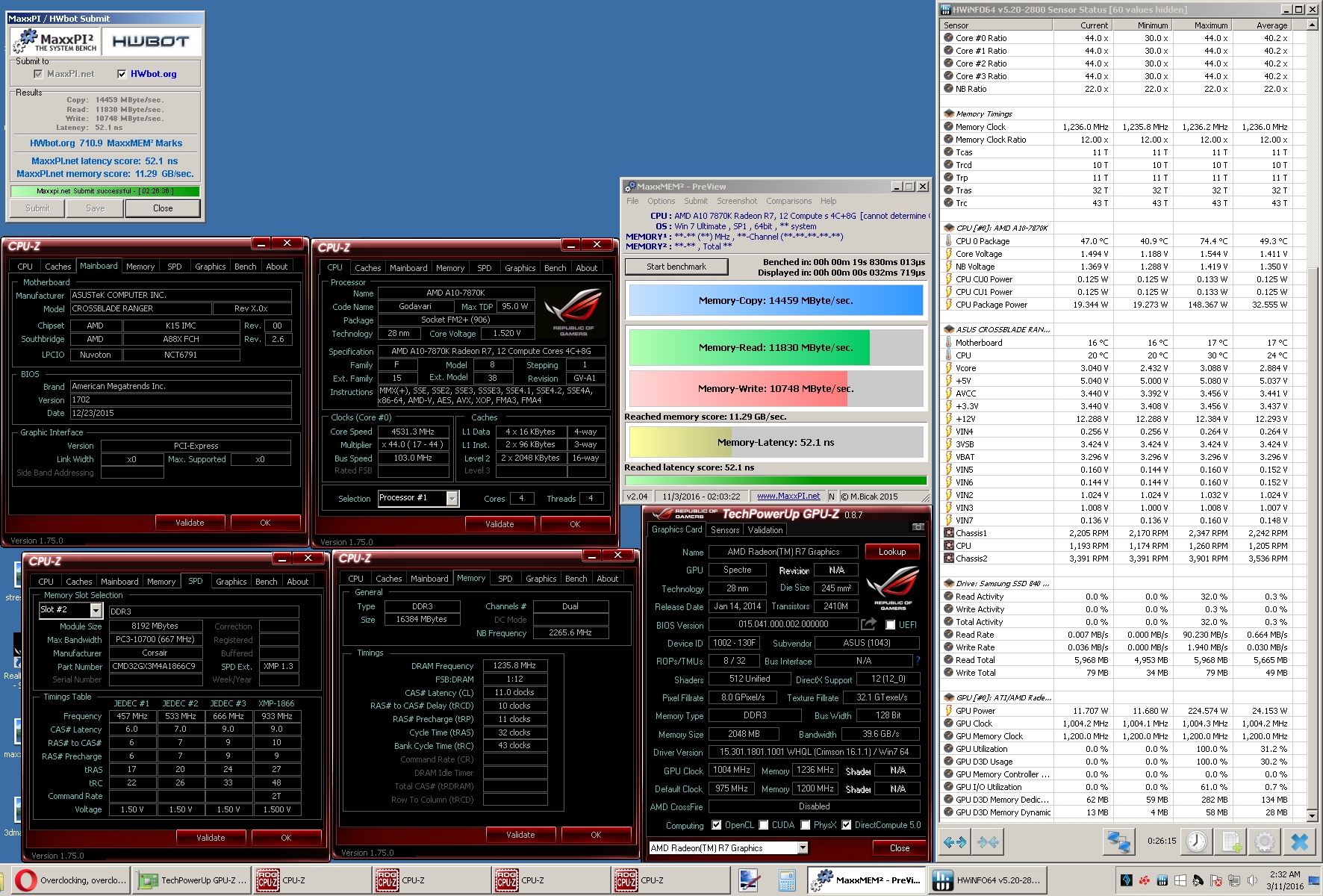Viewport: 1323px width, 896px height.
Task: Click the HWiNFO expand-columns arrows icon
Action: point(954,842)
